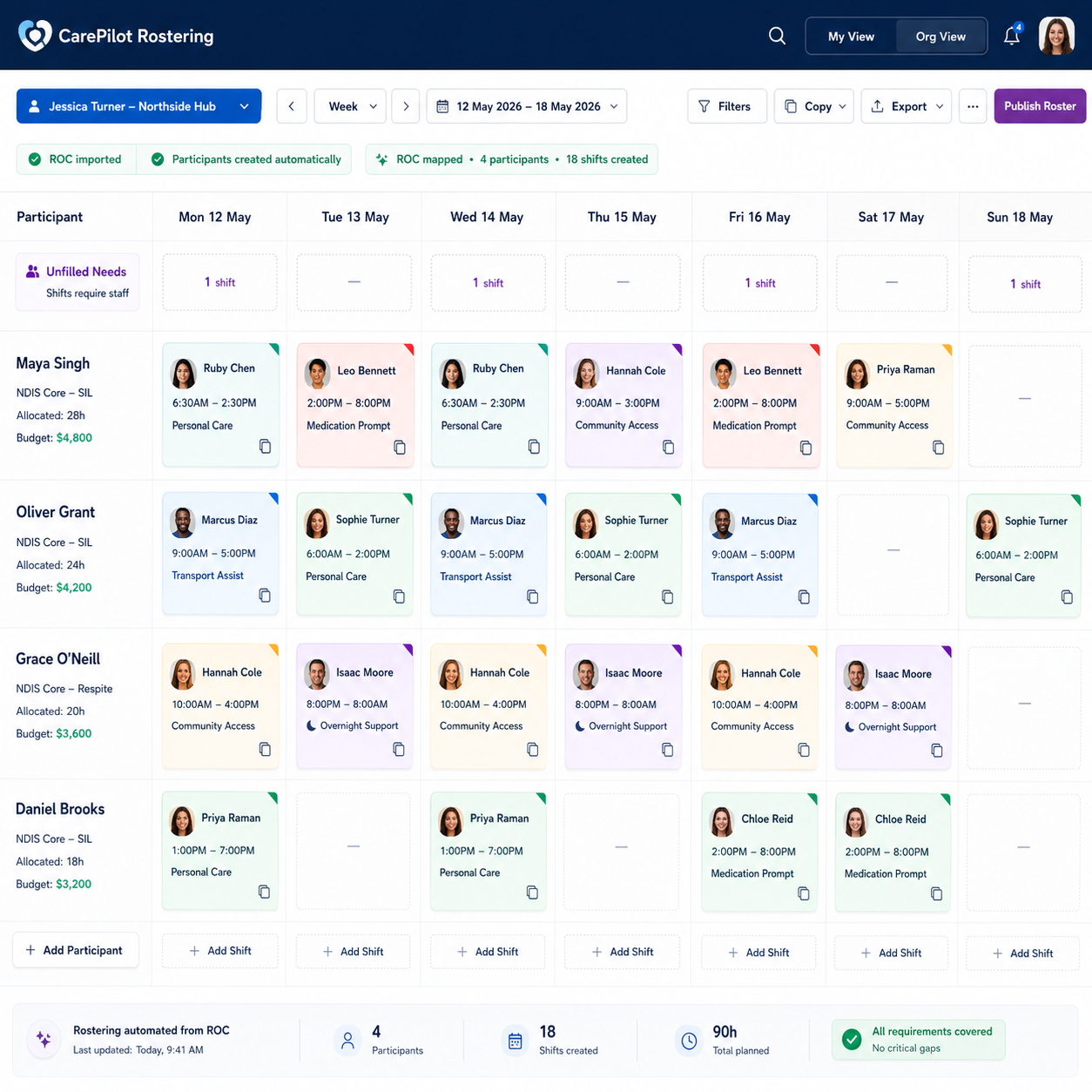This screenshot has height=1092, width=1092.
Task: Switch to Org View
Action: click(x=940, y=37)
